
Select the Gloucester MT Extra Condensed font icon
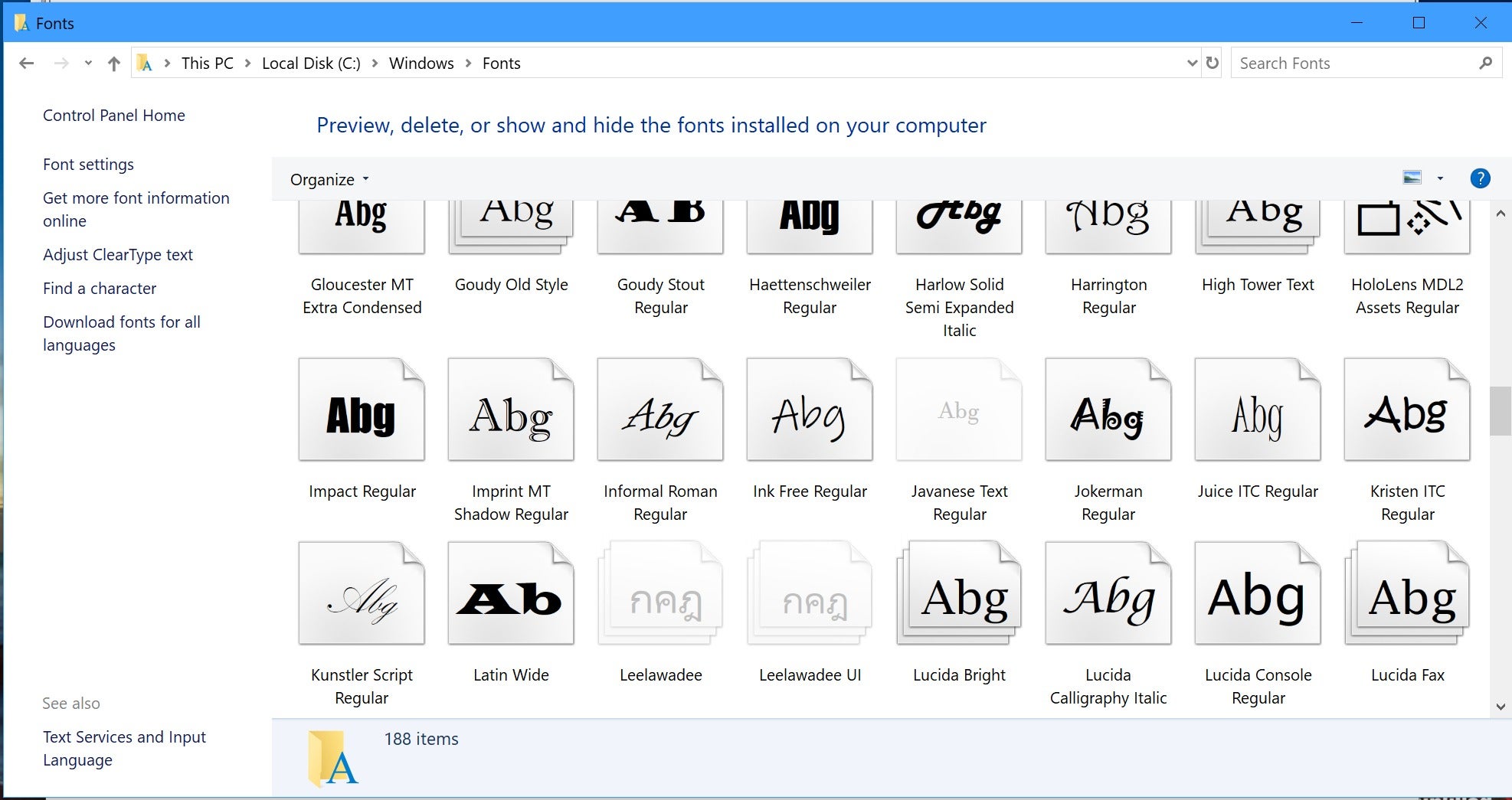[x=362, y=227]
